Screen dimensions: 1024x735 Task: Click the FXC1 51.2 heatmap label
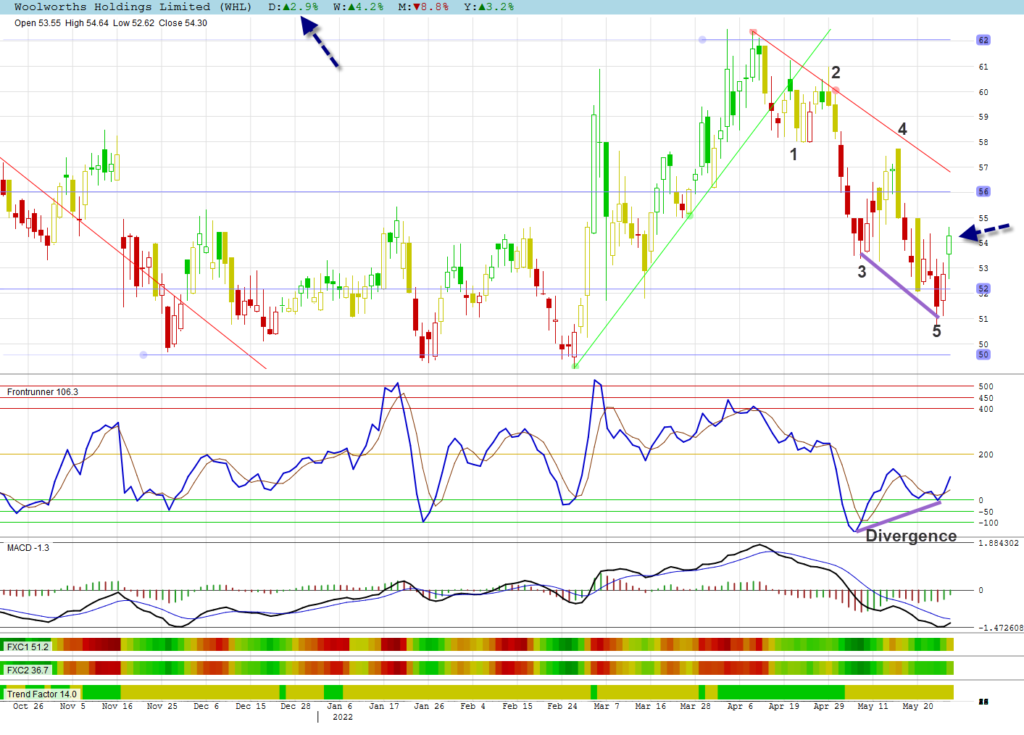27,647
